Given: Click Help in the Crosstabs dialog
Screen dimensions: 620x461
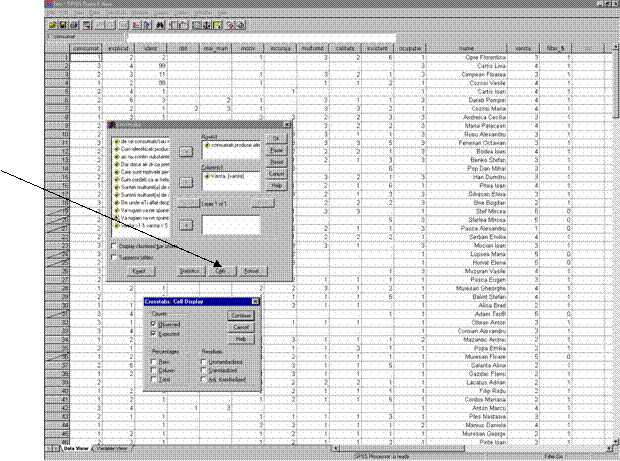Looking at the screenshot, I should (276, 185).
